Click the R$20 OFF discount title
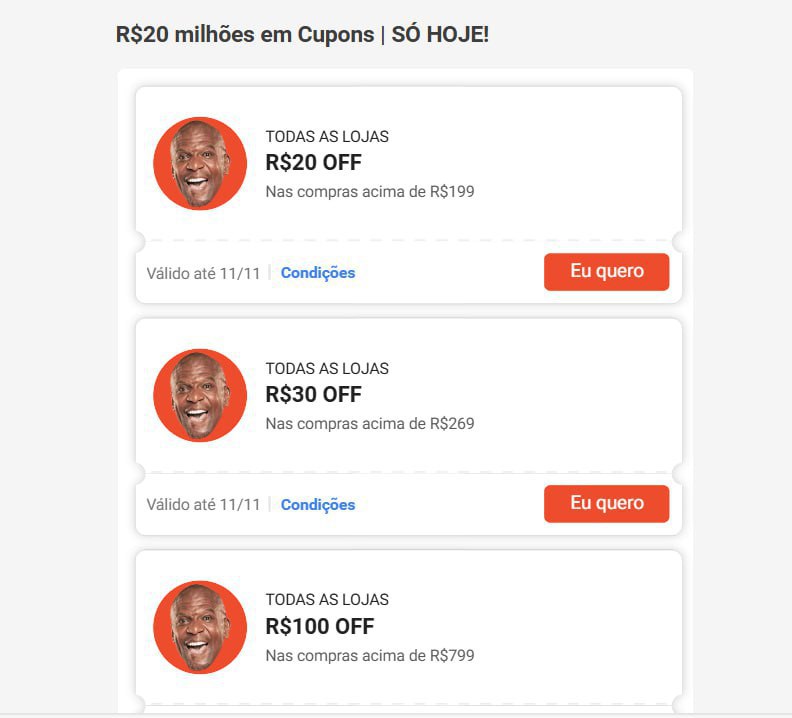Image resolution: width=792 pixels, height=718 pixels. coord(313,163)
